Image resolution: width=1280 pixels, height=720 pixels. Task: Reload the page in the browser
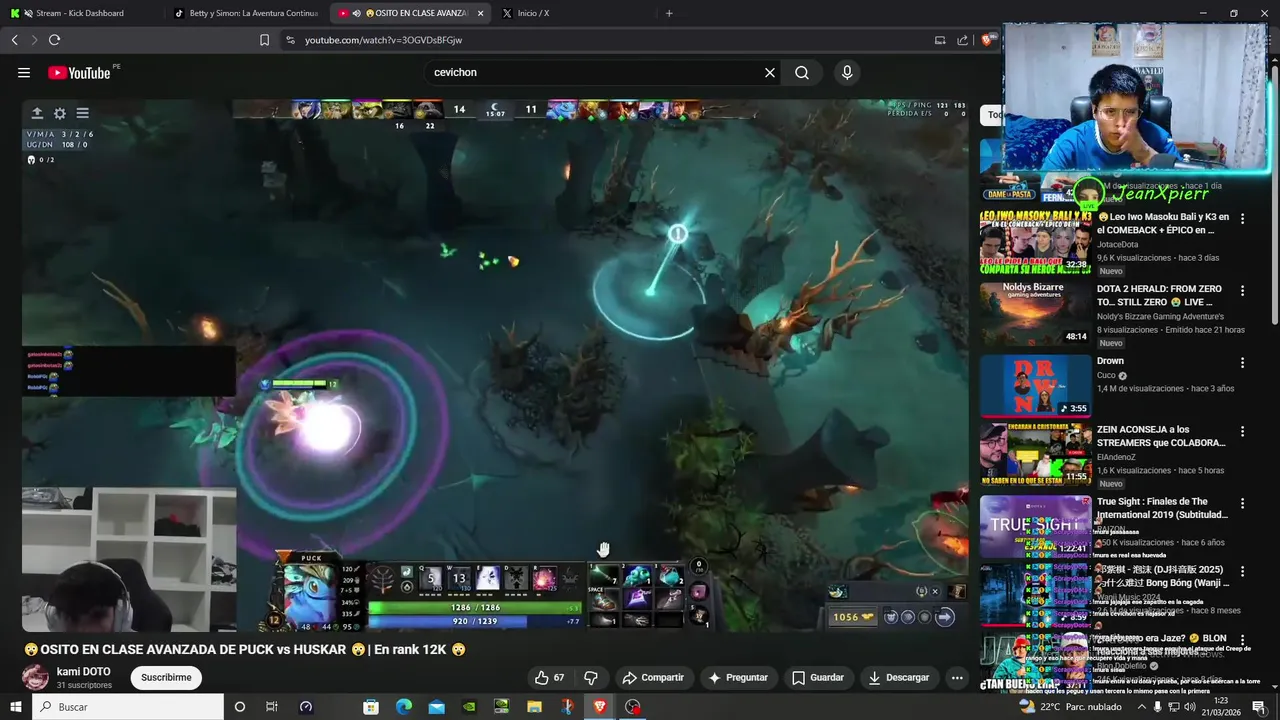point(54,40)
